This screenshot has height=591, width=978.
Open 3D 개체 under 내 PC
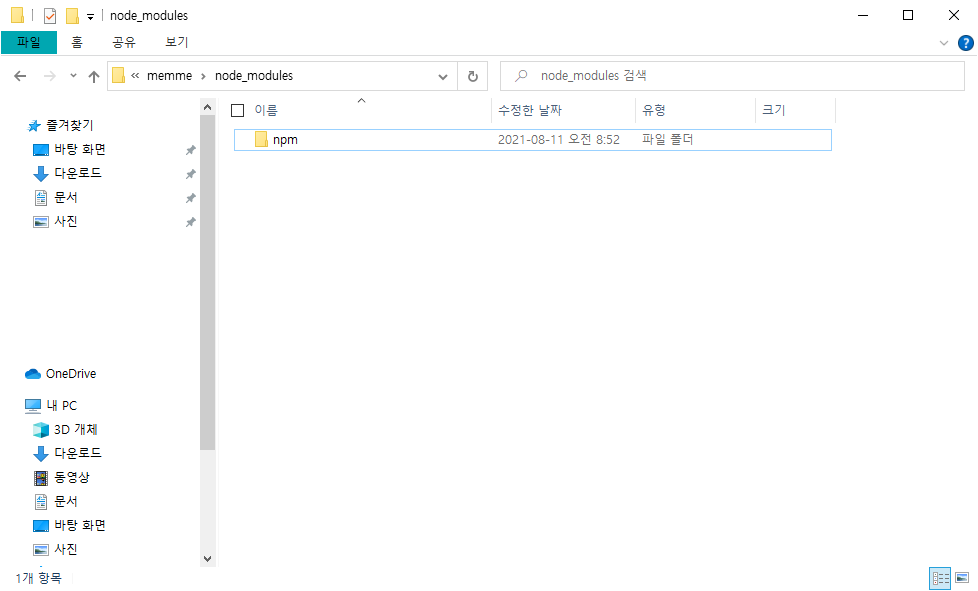(75, 430)
